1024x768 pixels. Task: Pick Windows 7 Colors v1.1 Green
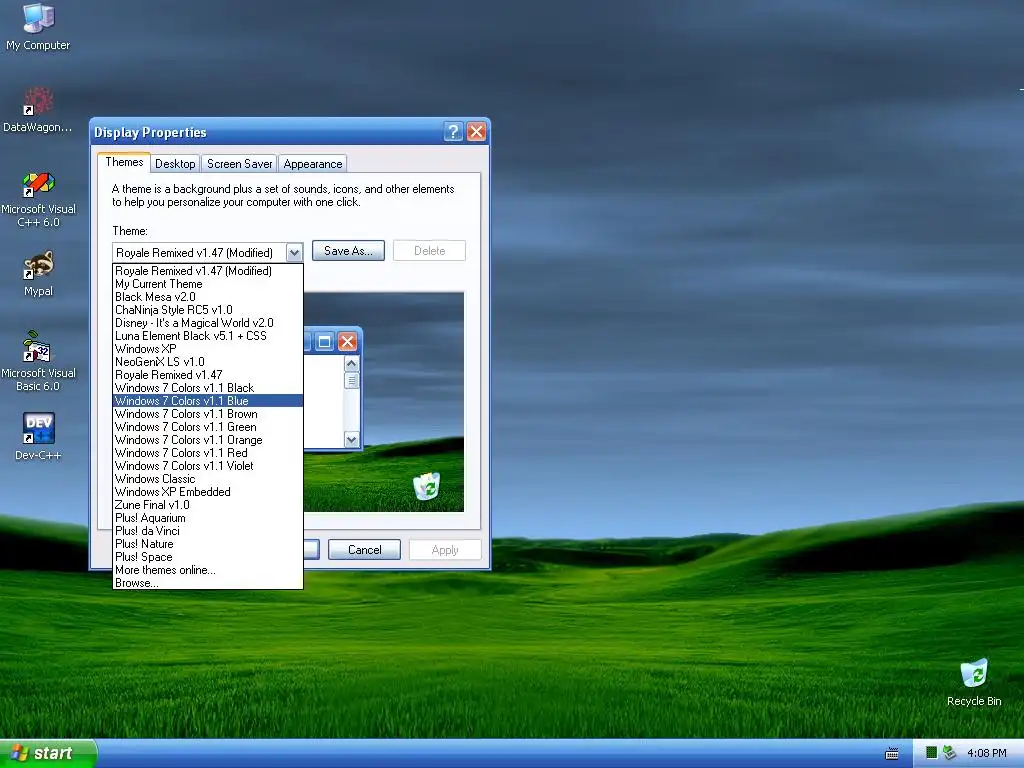(208, 427)
